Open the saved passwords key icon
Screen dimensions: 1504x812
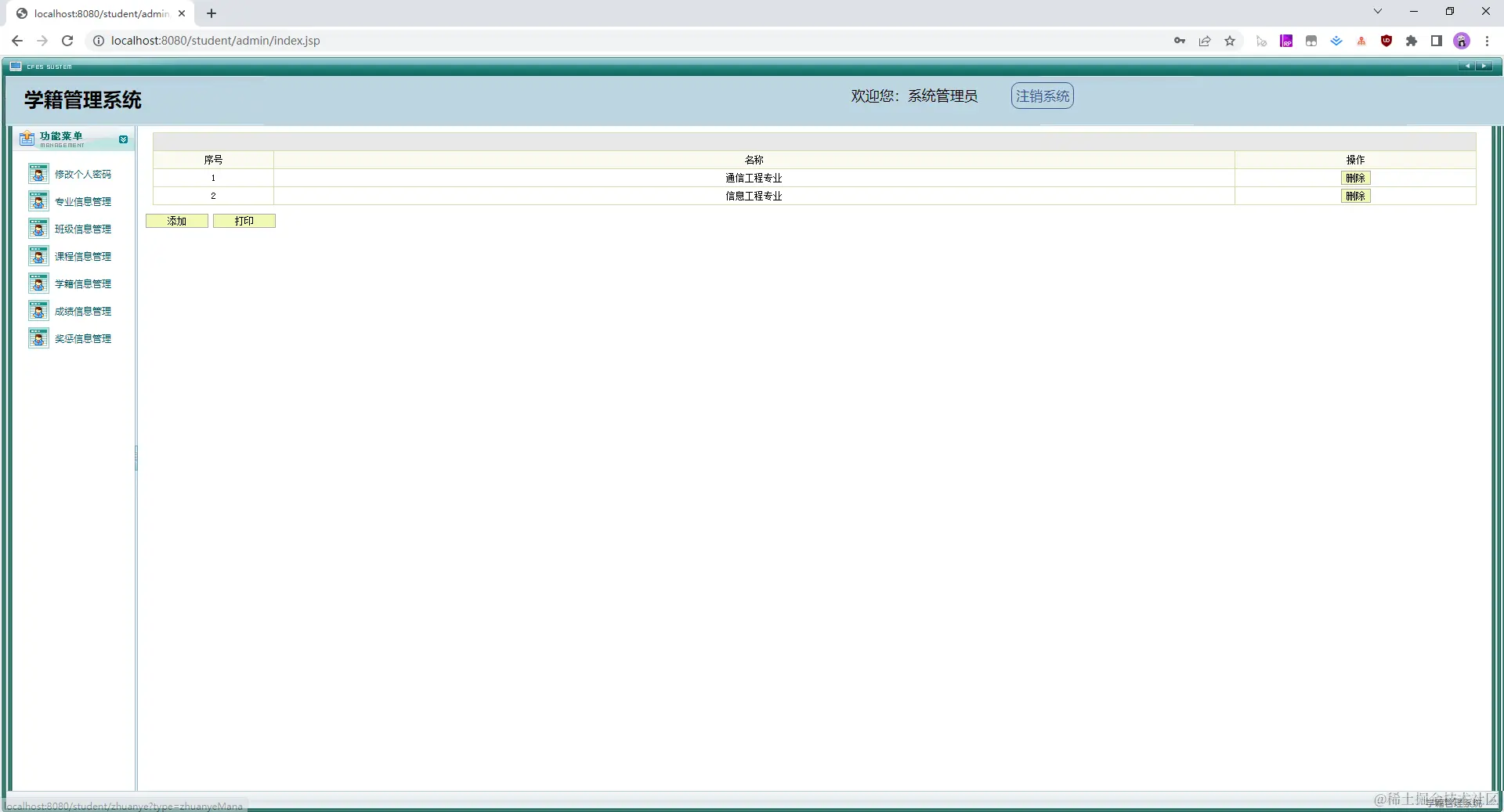click(1180, 41)
